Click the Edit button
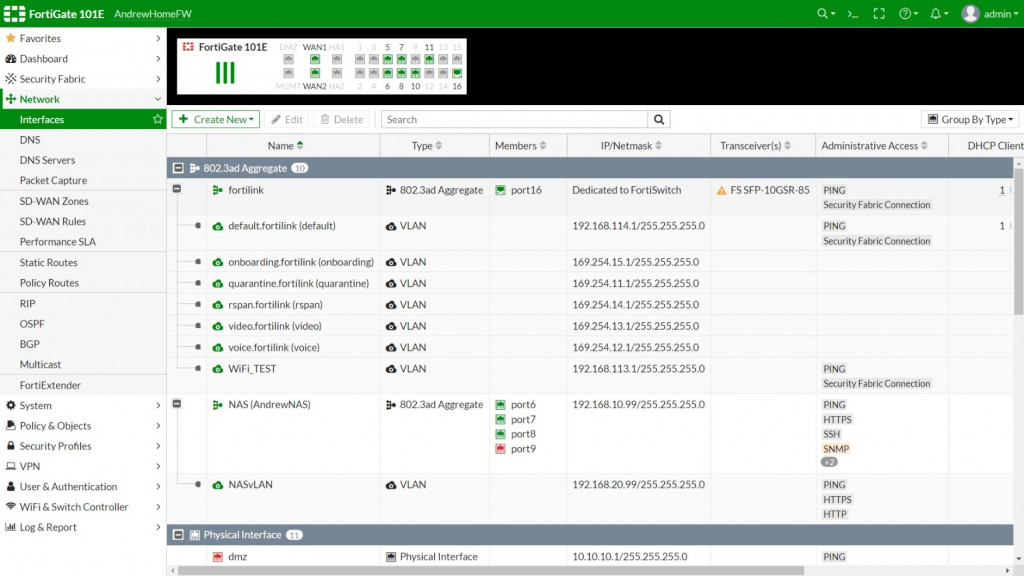Image resolution: width=1024 pixels, height=576 pixels. coord(287,120)
